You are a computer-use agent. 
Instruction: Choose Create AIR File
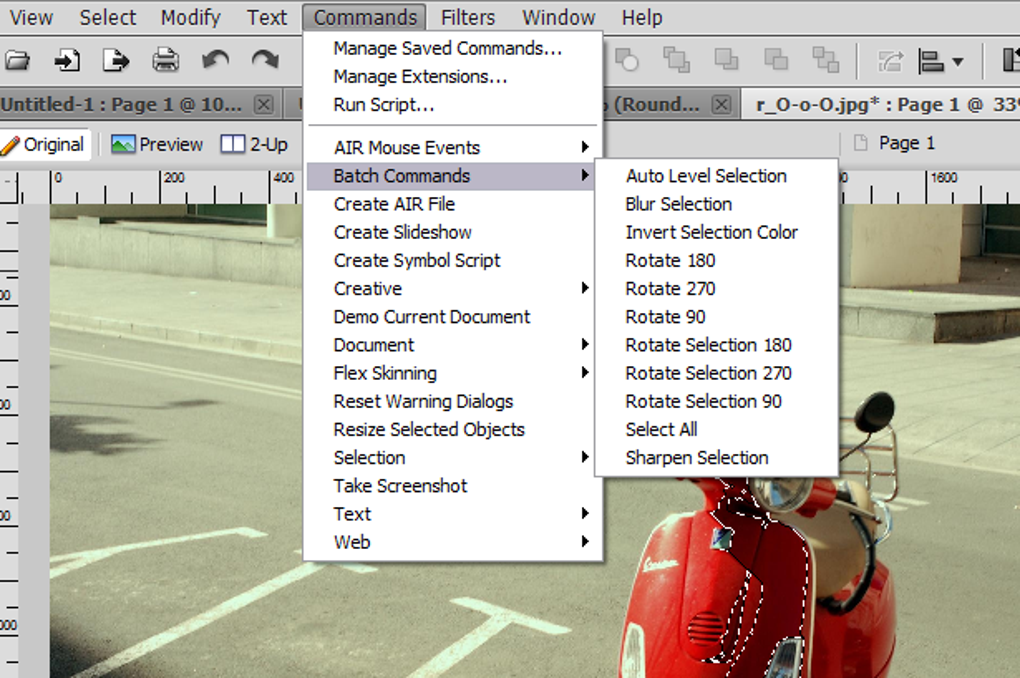pyautogui.click(x=451, y=204)
